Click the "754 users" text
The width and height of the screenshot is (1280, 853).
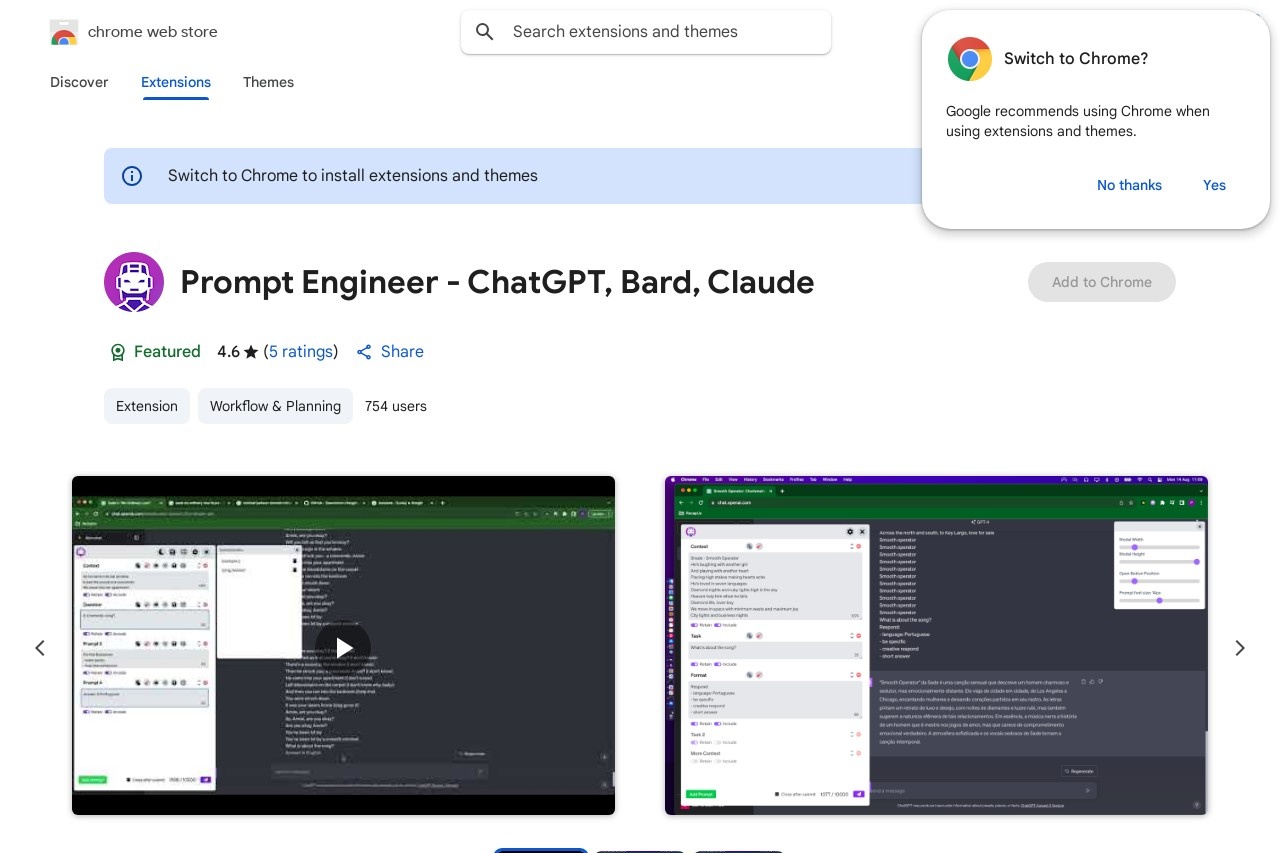396,406
